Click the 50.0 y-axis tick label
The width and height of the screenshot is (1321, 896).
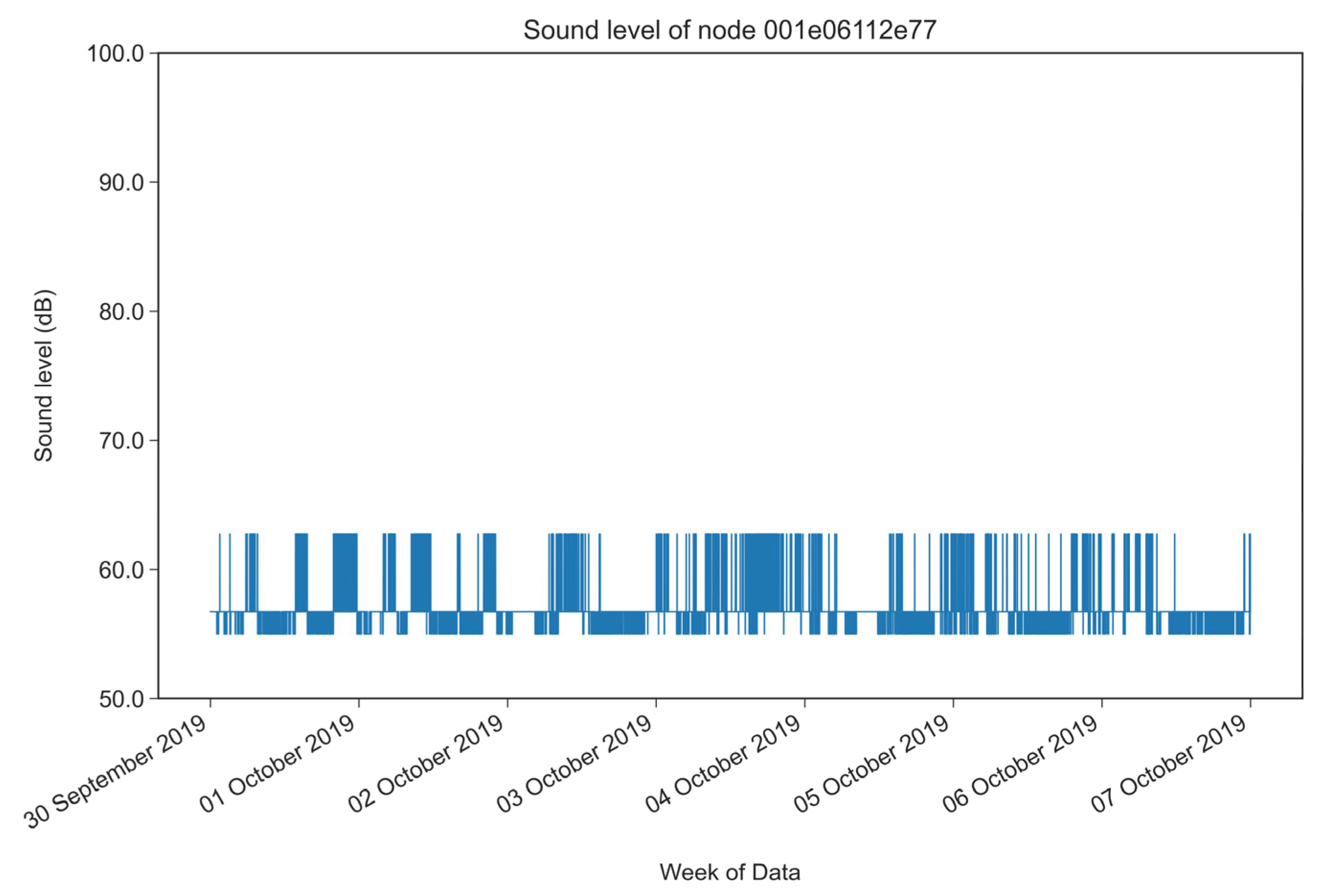[x=121, y=699]
